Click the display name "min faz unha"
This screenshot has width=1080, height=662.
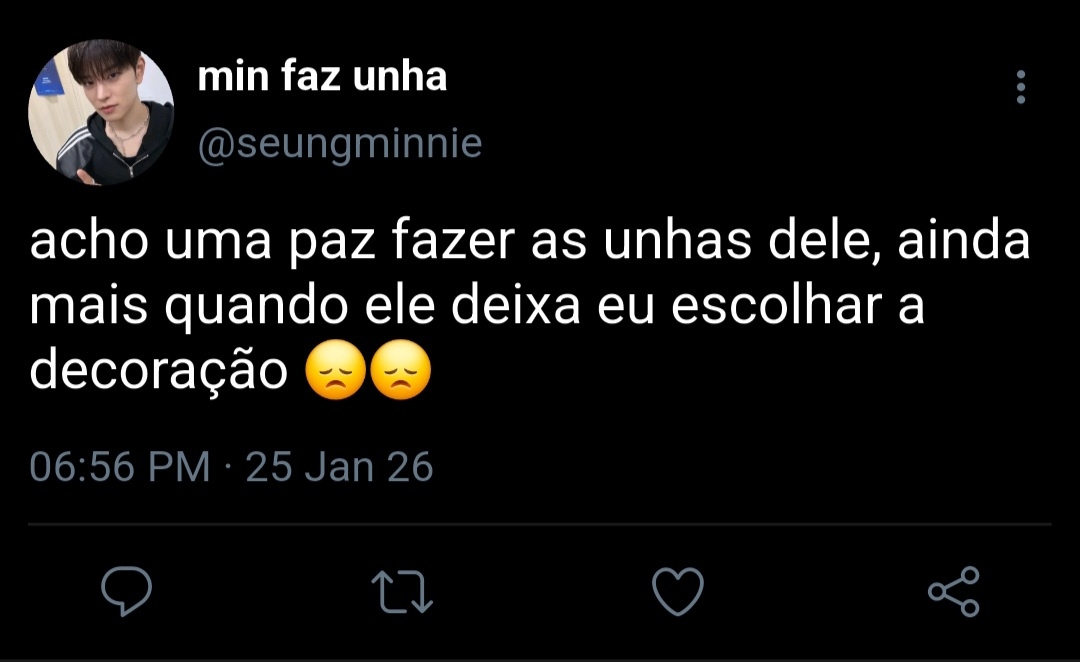tap(322, 76)
